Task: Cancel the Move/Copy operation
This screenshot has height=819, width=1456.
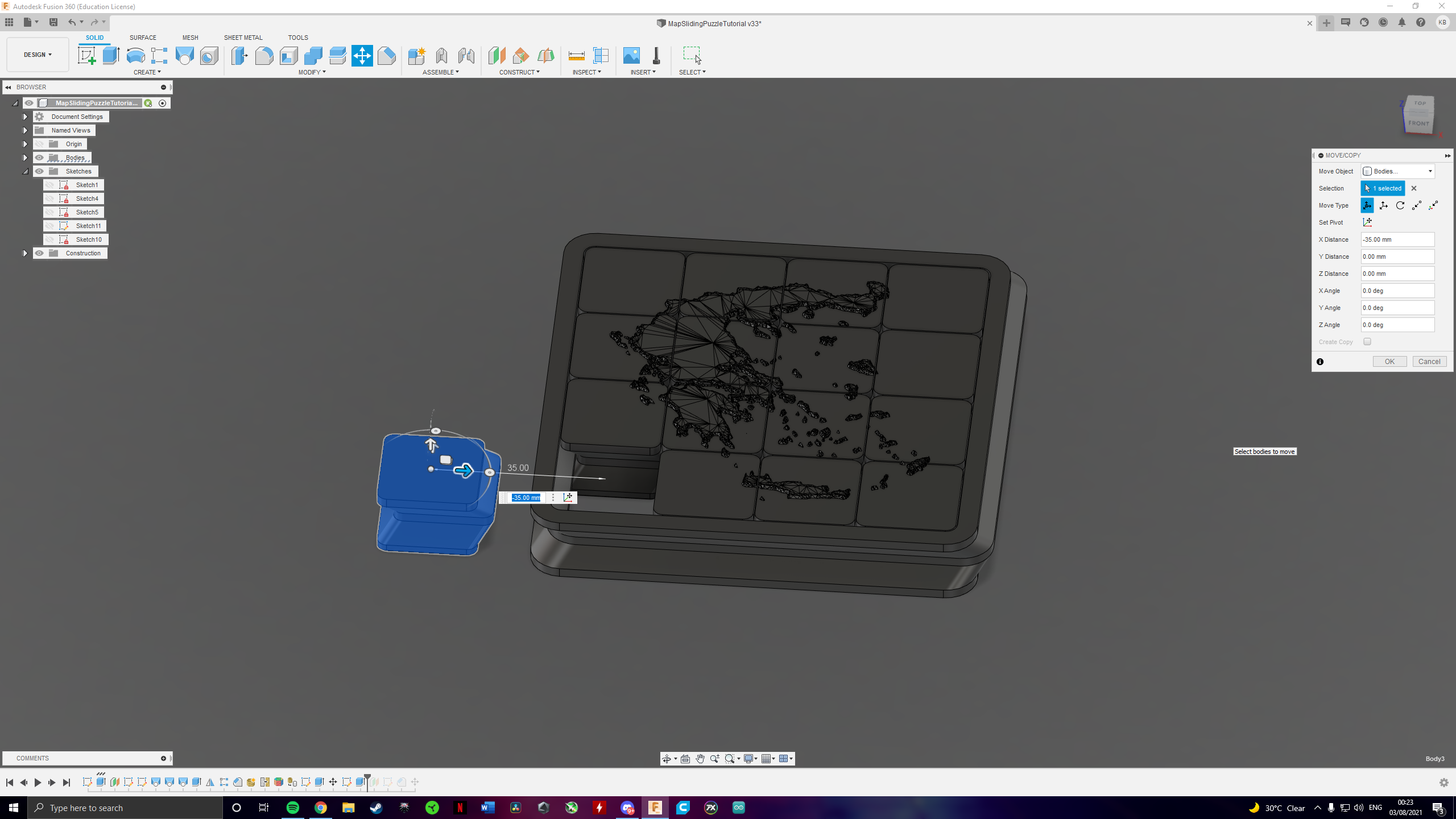Action: coord(1429,361)
